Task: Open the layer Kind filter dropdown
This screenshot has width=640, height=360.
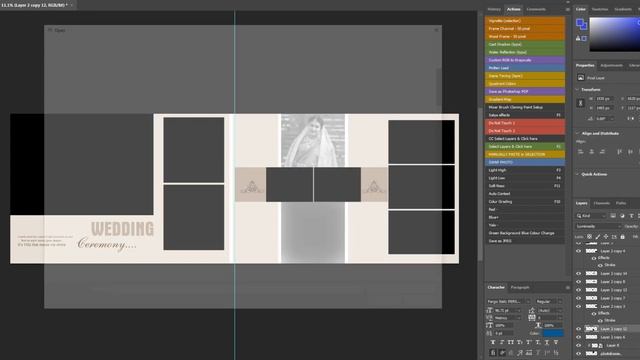Action: click(x=591, y=216)
